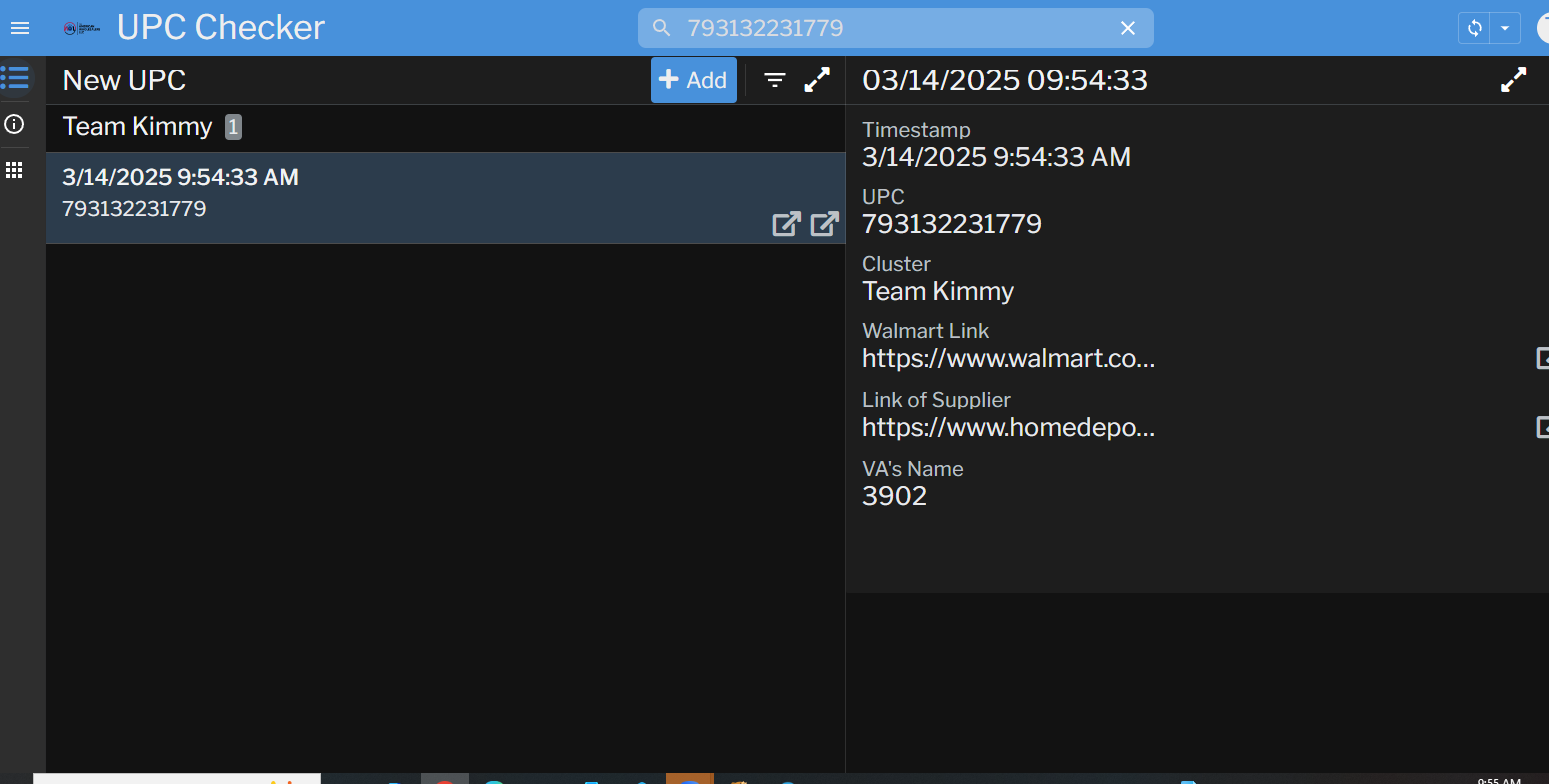Focus the search field containing 793132231779
The image size is (1549, 784).
tap(895, 28)
